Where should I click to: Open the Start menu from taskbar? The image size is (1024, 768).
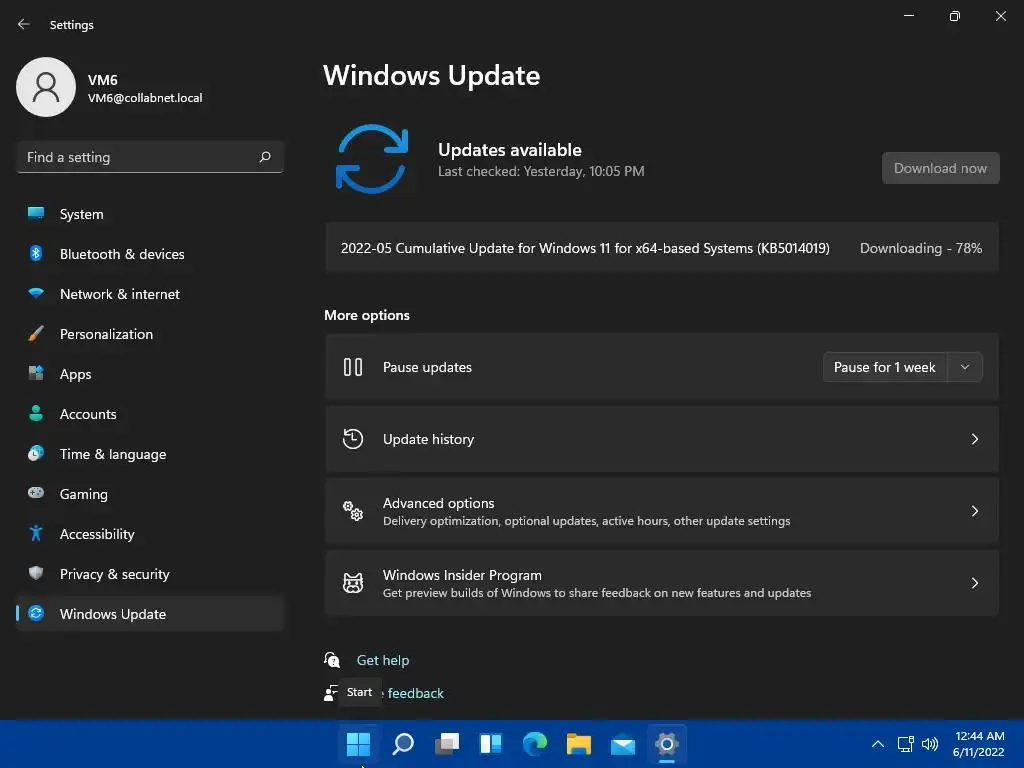coord(358,744)
